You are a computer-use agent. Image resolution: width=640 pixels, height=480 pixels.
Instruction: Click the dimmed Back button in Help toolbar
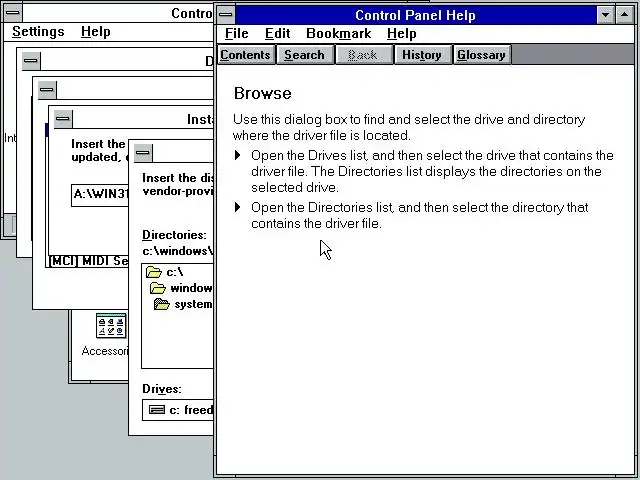[362, 55]
